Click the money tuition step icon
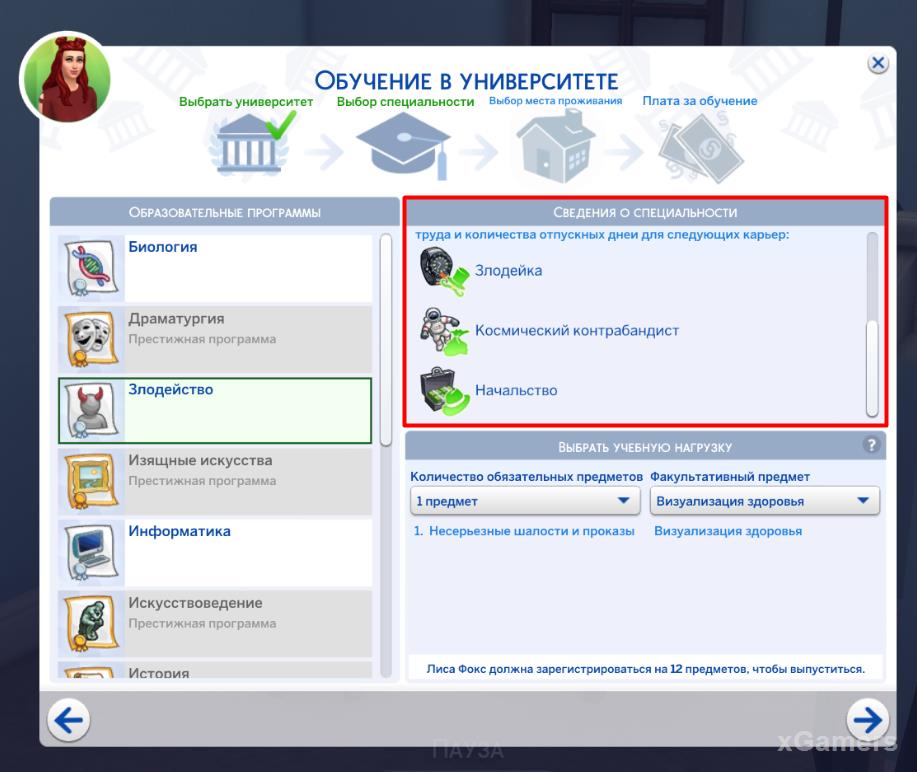This screenshot has width=917, height=772. pyautogui.click(x=700, y=149)
